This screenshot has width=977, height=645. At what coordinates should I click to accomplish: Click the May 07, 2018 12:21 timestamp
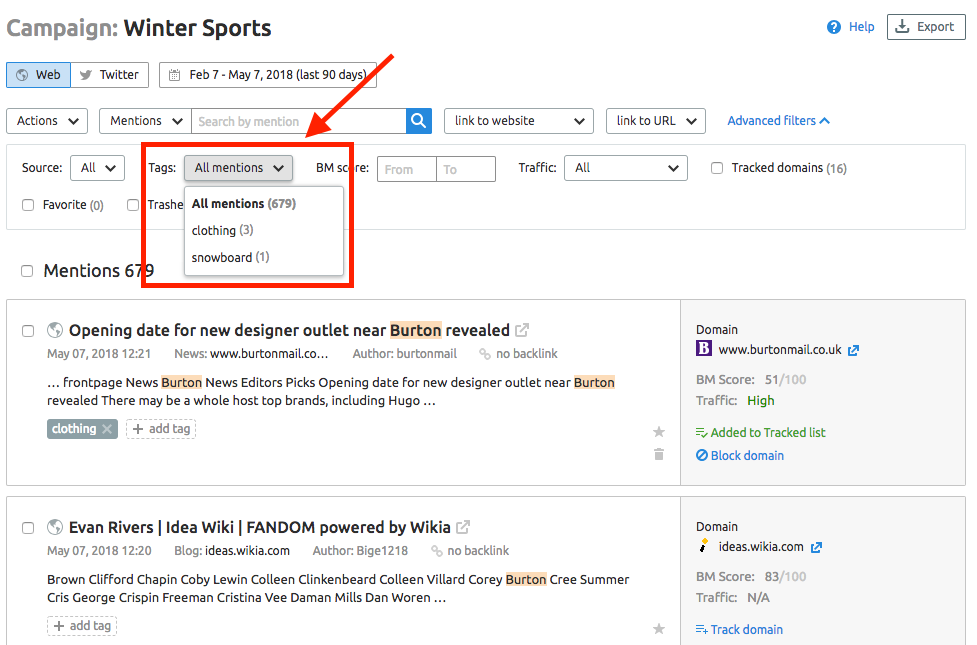point(99,354)
